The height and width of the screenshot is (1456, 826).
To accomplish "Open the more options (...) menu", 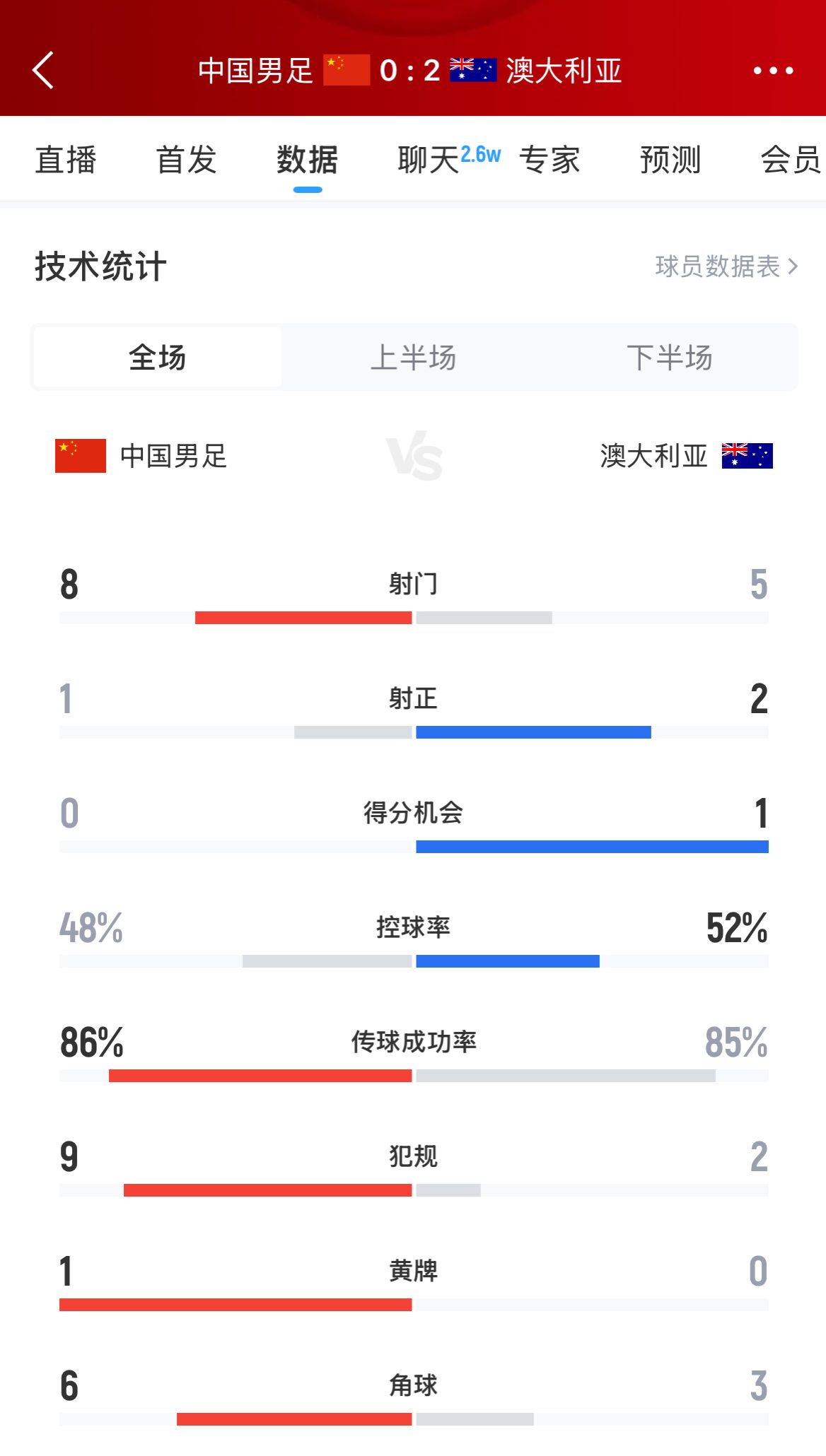I will pos(772,71).
